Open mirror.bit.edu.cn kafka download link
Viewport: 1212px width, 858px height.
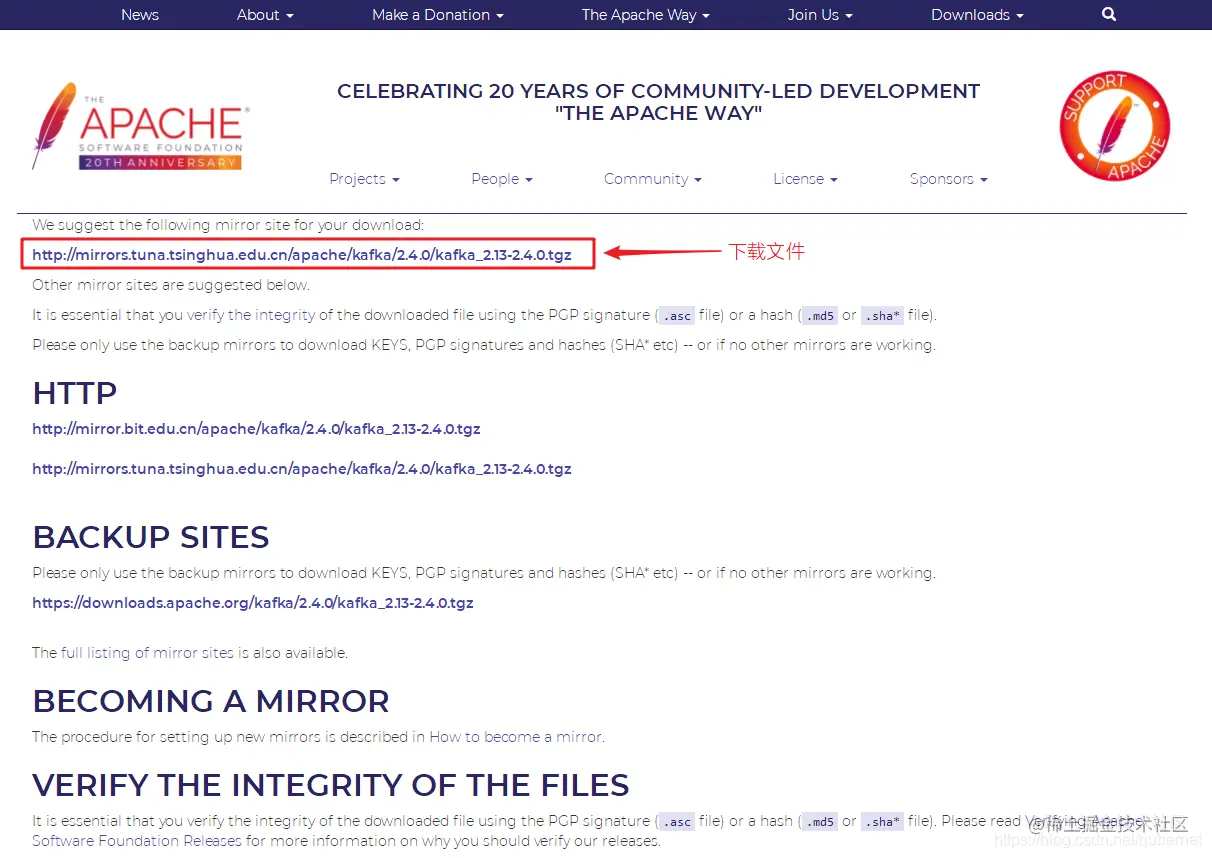click(x=256, y=429)
